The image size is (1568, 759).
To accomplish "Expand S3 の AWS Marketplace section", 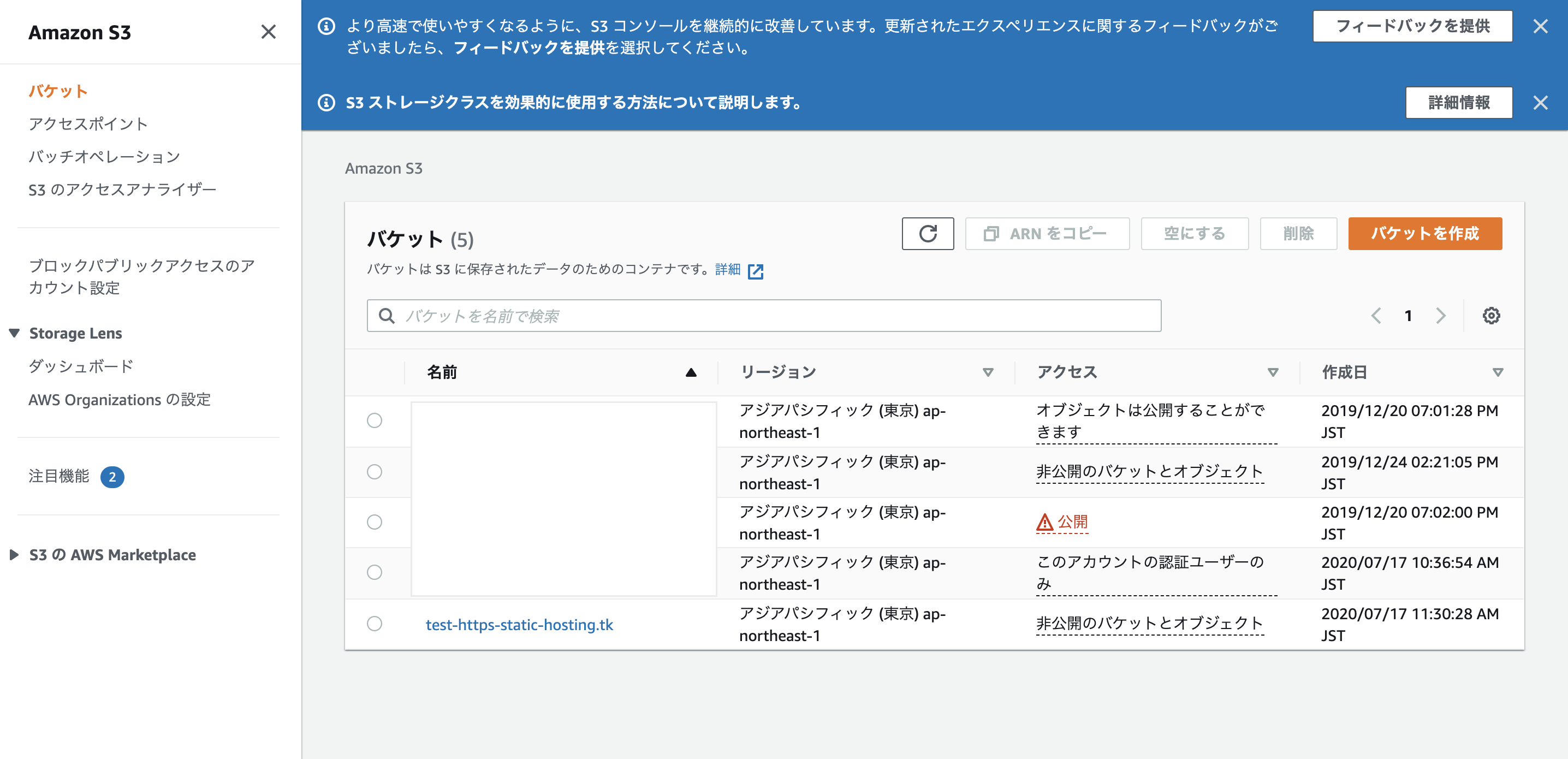I will pos(14,554).
